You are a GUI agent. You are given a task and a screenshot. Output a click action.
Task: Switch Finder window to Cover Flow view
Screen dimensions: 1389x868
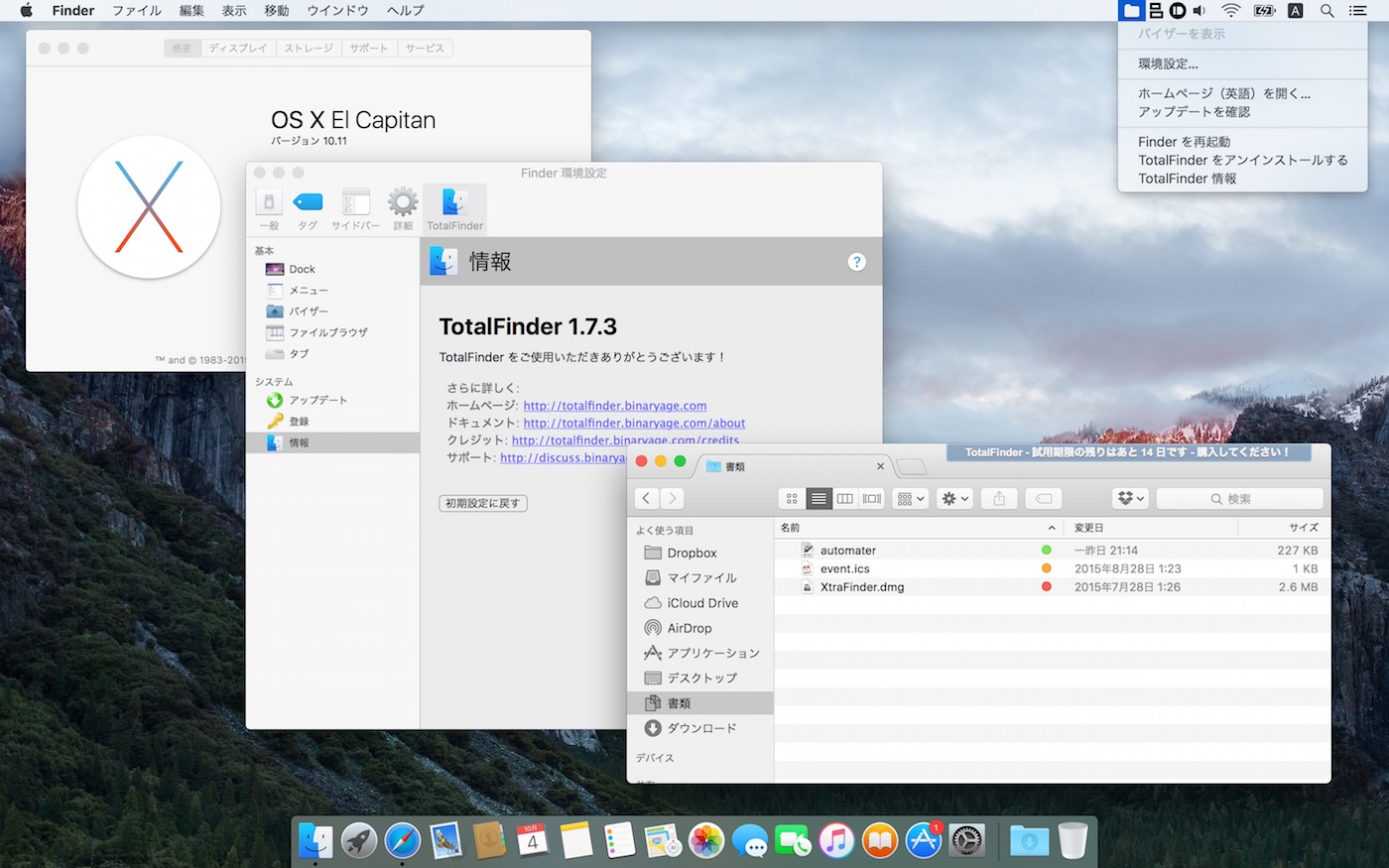coord(872,498)
